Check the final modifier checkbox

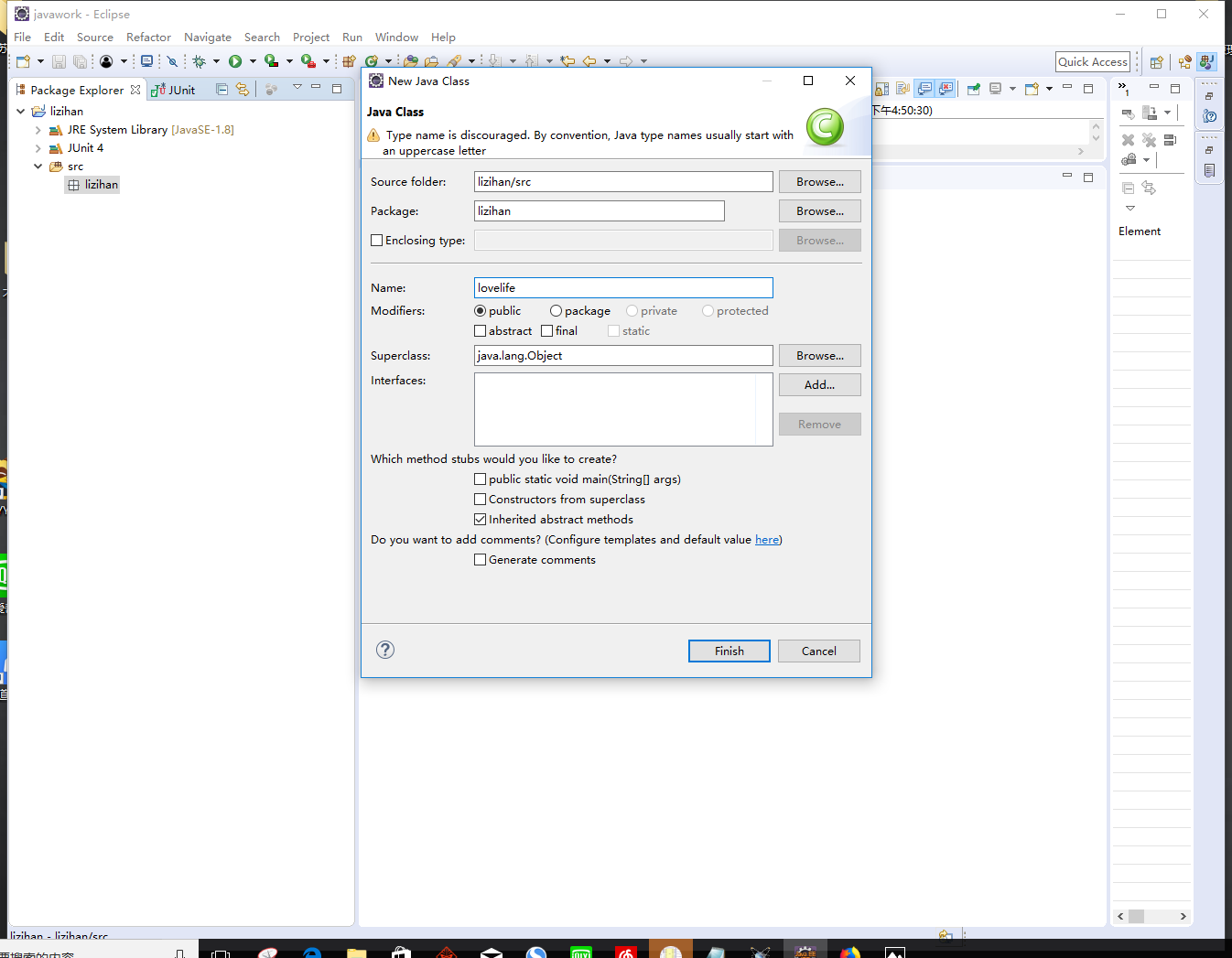point(547,331)
